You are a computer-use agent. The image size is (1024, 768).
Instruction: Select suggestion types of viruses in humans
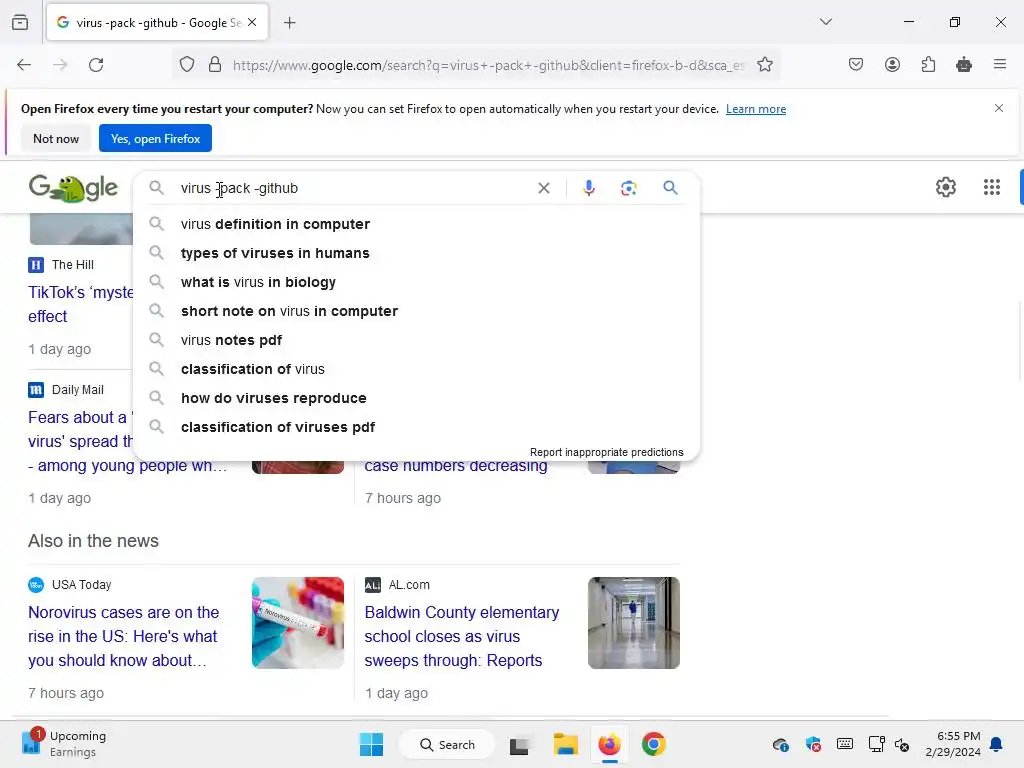click(417, 253)
